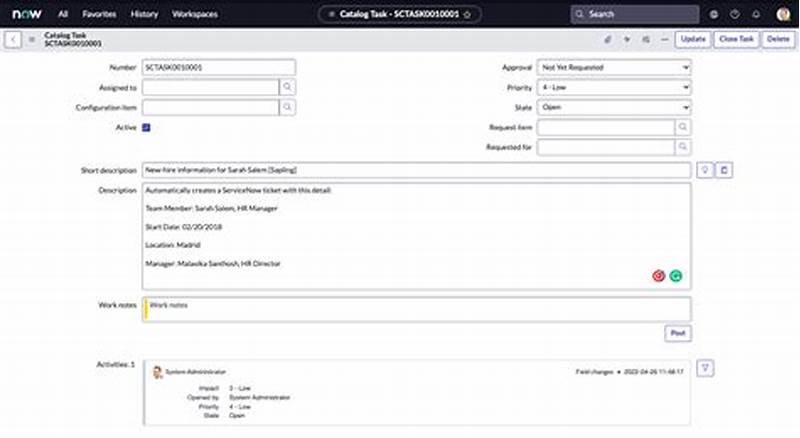Click 'Team Member: Sarah Salem, HR Manager' text
This screenshot has height=438, width=800.
pyautogui.click(x=211, y=208)
